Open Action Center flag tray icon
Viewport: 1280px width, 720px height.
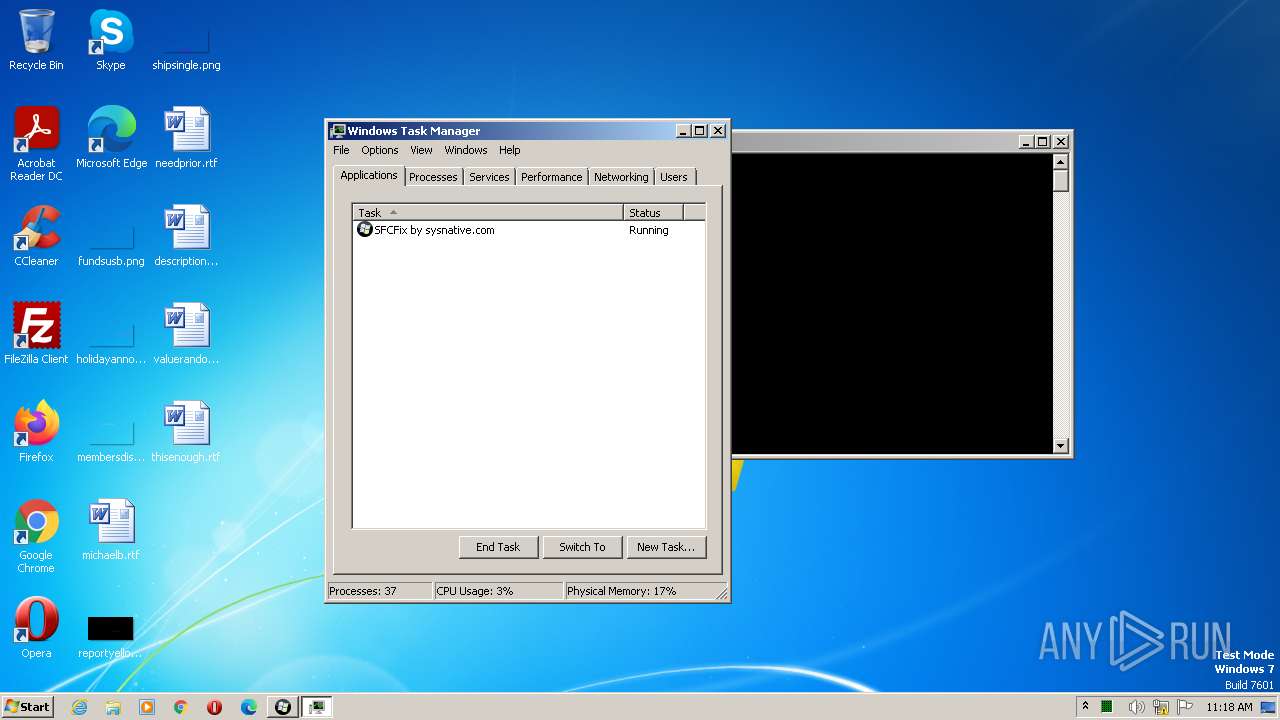(x=1186, y=707)
